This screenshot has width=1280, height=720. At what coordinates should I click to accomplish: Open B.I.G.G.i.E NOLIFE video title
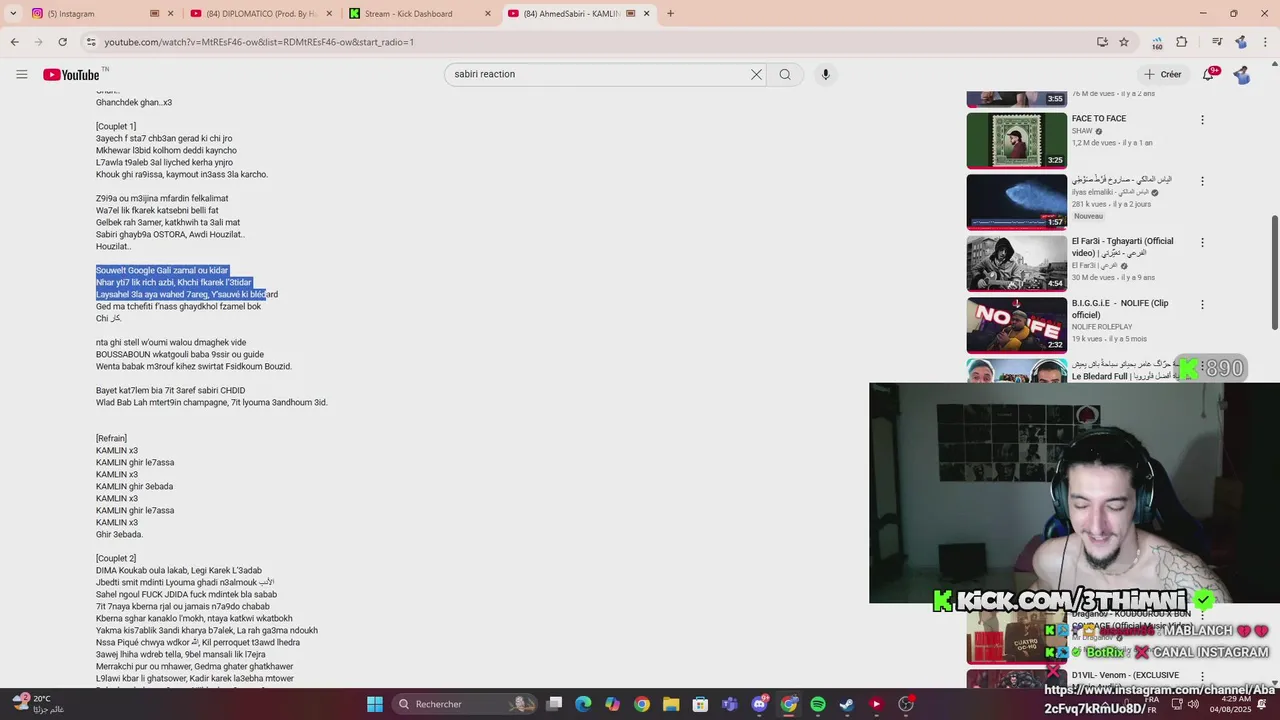coord(1120,308)
